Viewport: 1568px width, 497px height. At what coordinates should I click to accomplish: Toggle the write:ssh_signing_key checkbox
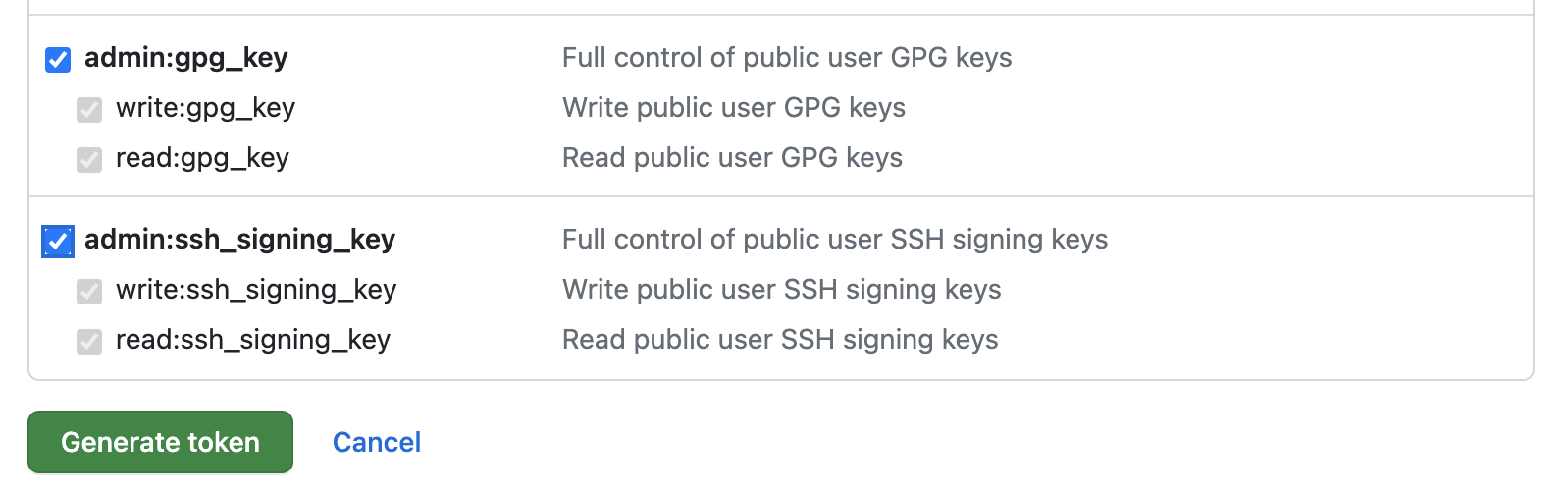(x=89, y=292)
